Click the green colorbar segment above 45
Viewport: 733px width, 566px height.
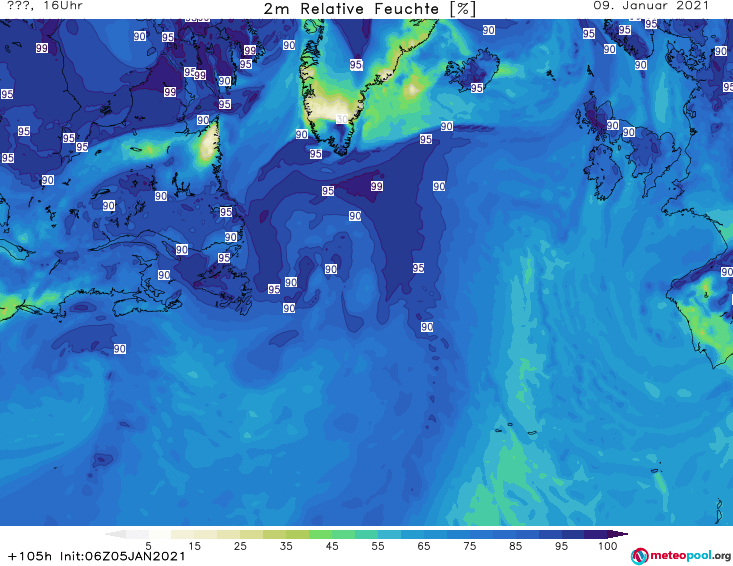(x=320, y=534)
